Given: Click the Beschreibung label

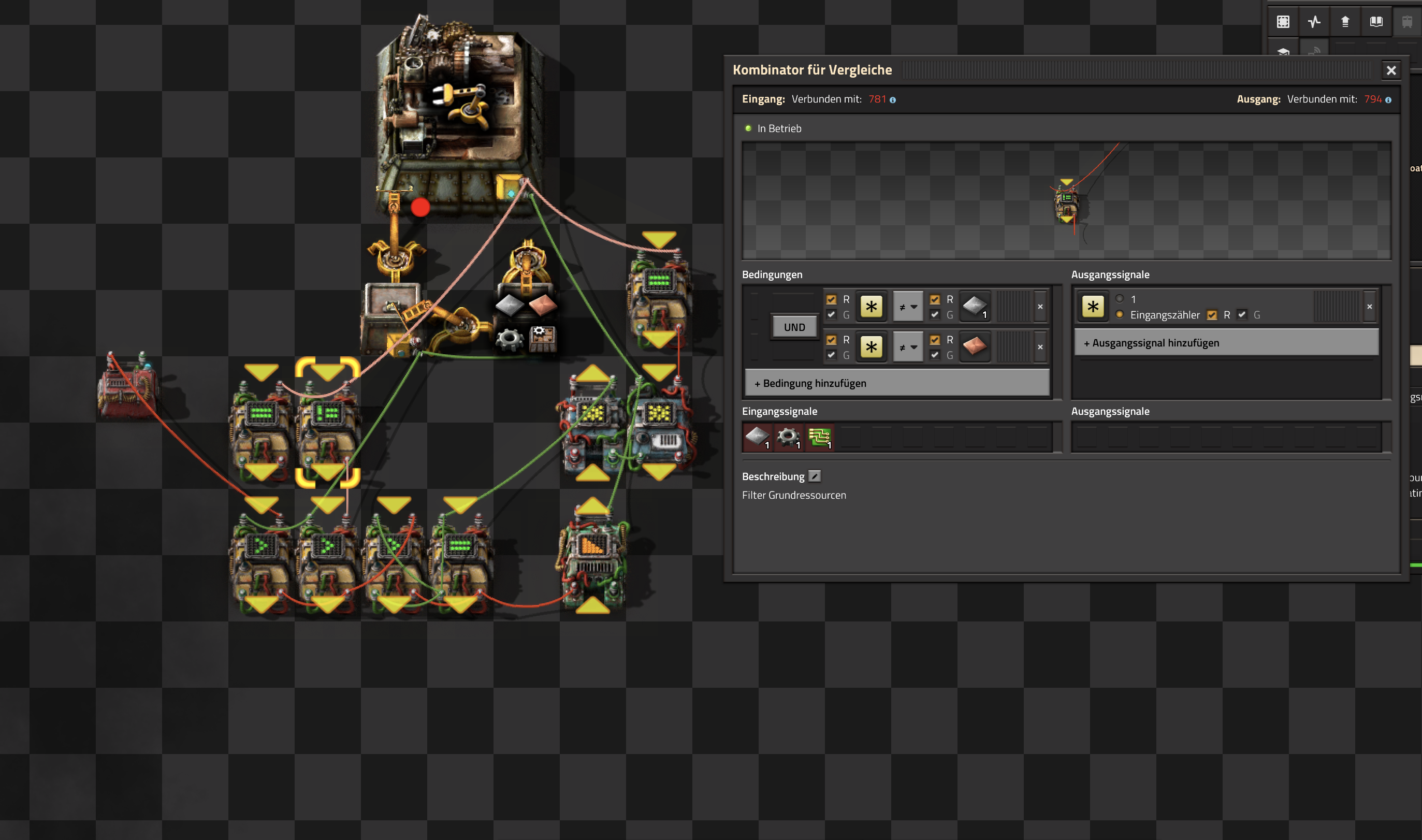Looking at the screenshot, I should pos(773,476).
